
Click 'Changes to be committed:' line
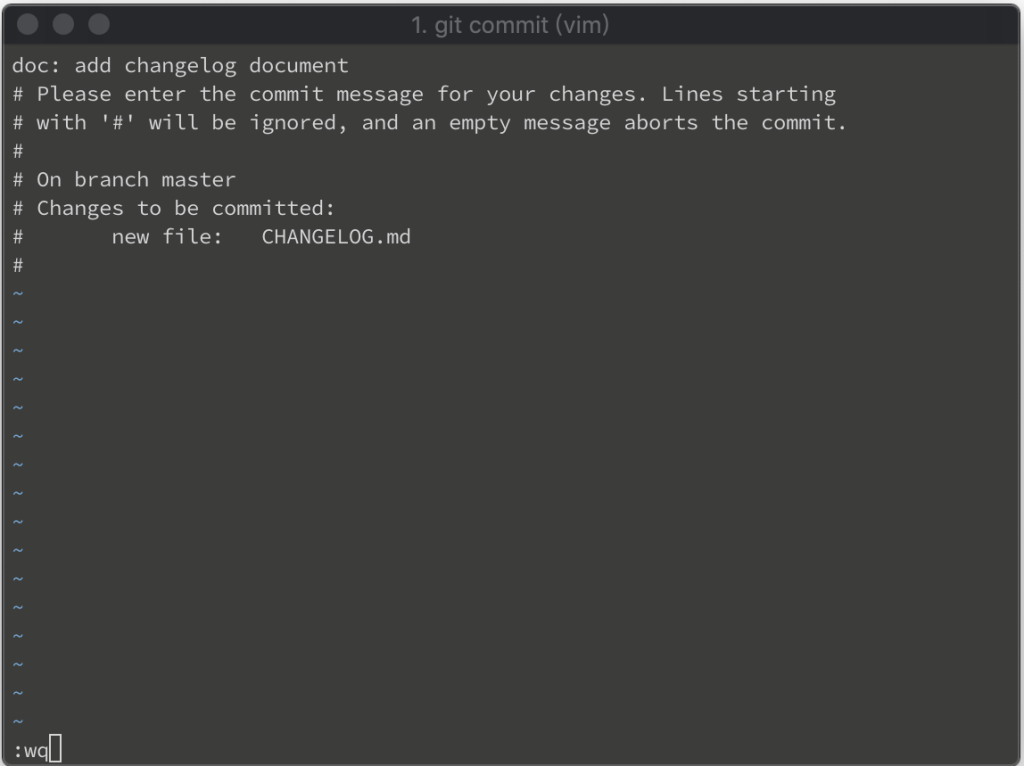pos(185,208)
